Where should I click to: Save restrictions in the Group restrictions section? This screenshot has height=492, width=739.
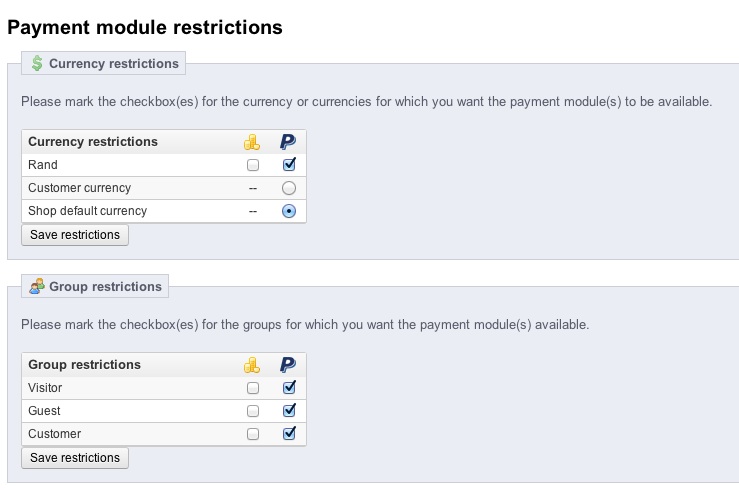75,458
